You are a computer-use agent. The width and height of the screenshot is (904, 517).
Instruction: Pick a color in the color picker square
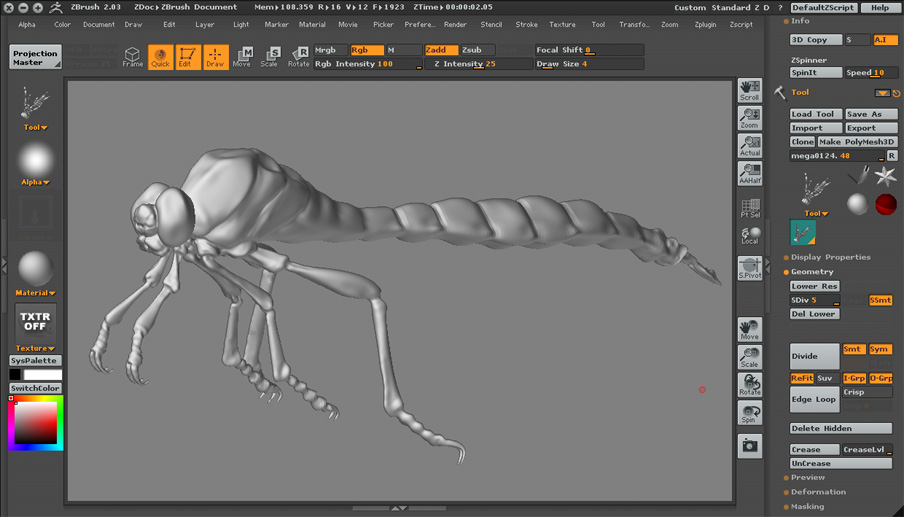36,422
